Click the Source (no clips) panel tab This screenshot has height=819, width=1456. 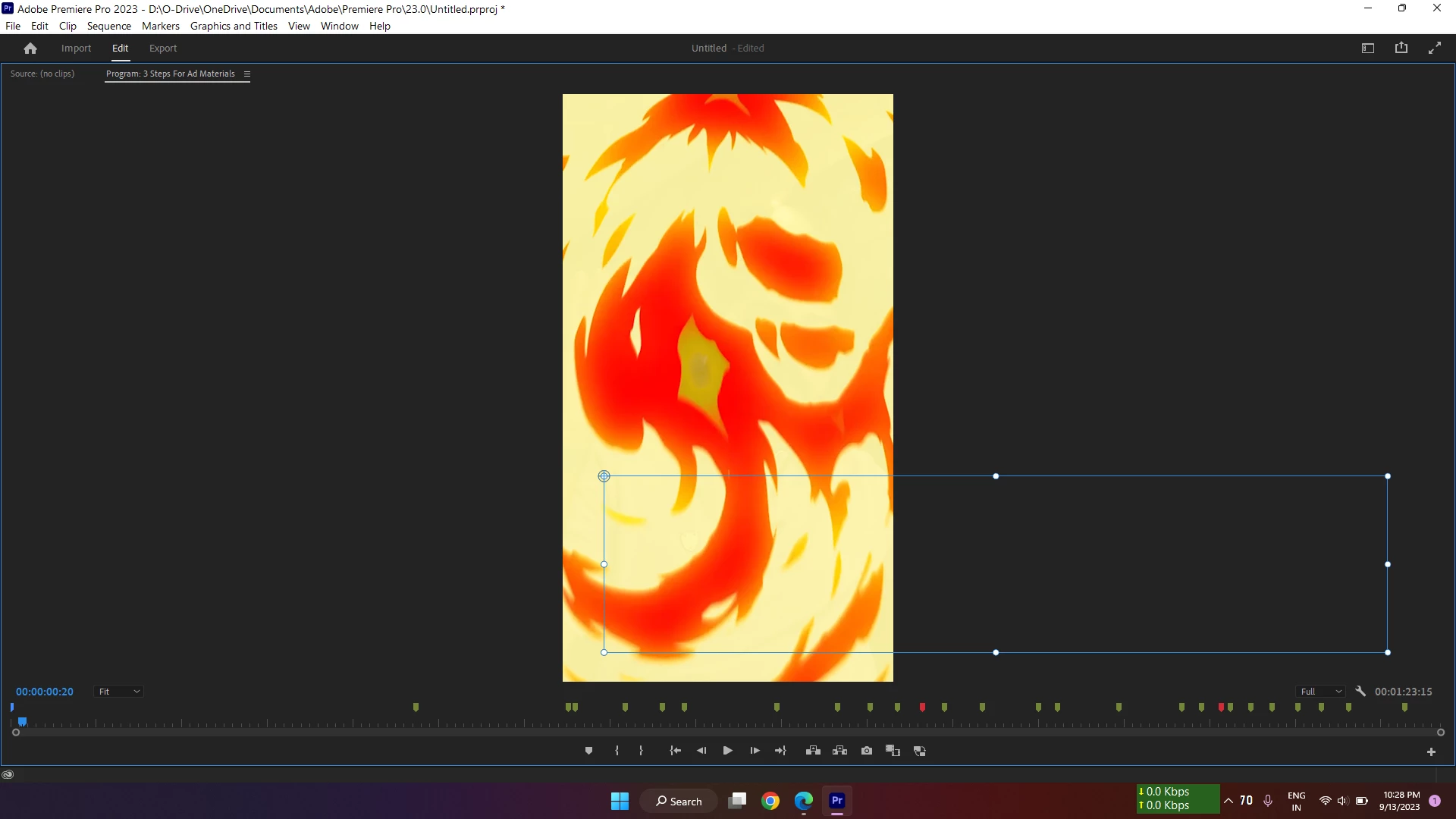[x=42, y=74]
